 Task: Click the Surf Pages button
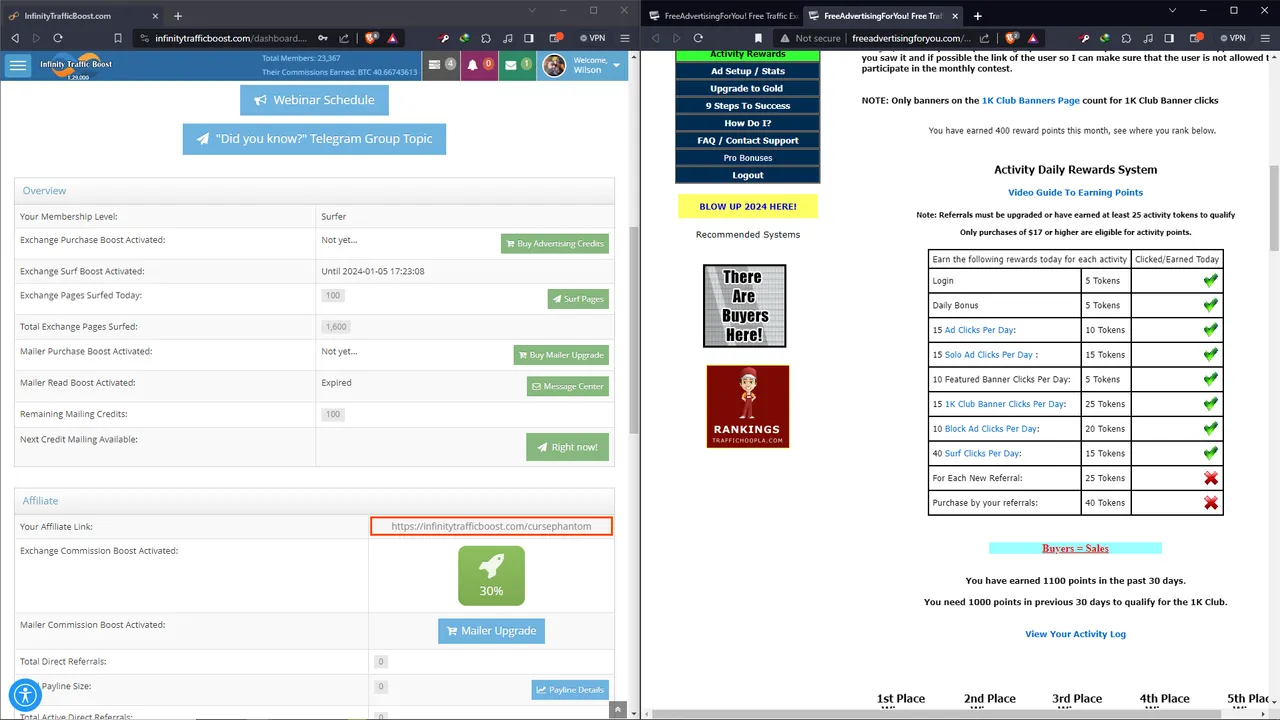tap(578, 299)
